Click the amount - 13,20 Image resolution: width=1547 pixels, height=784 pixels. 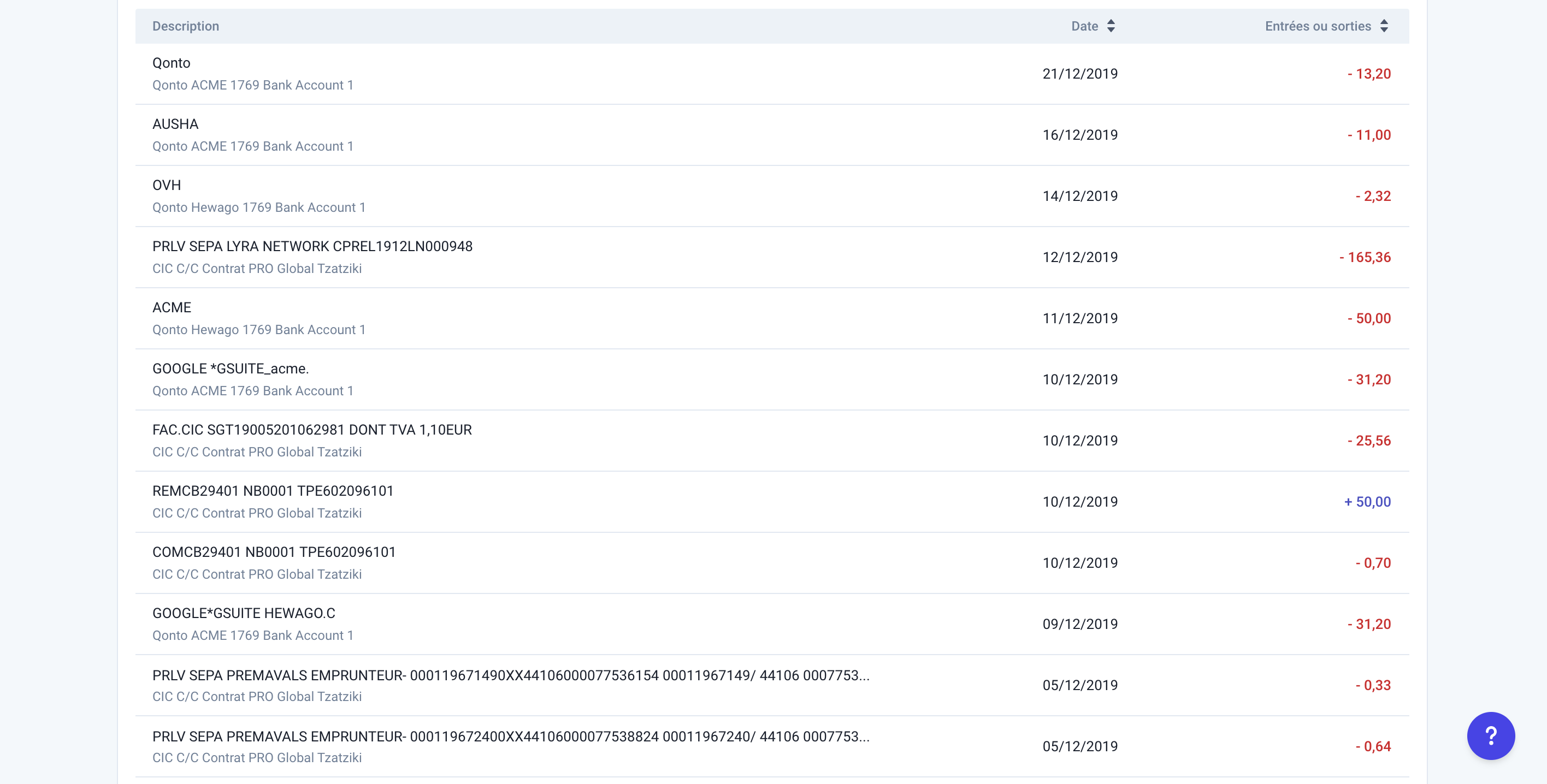click(x=1368, y=74)
